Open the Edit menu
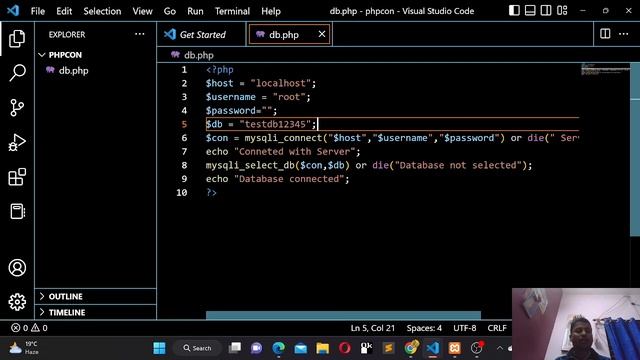640x360 pixels. [x=64, y=11]
